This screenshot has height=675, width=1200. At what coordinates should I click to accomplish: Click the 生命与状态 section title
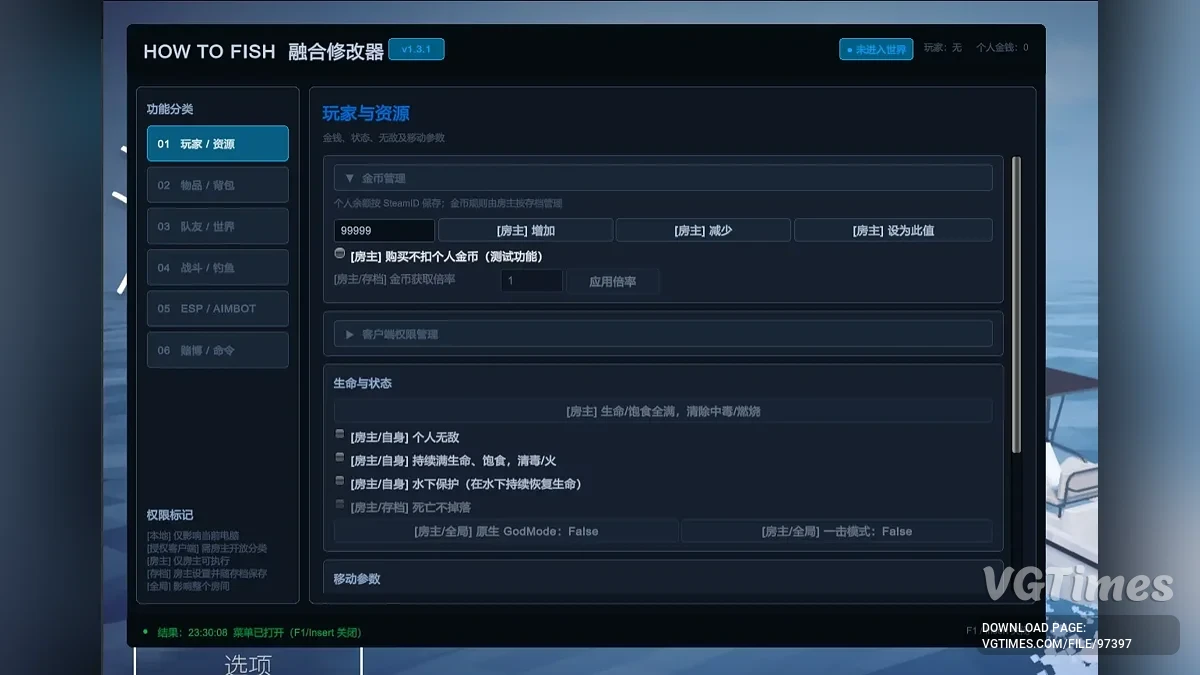coord(363,383)
